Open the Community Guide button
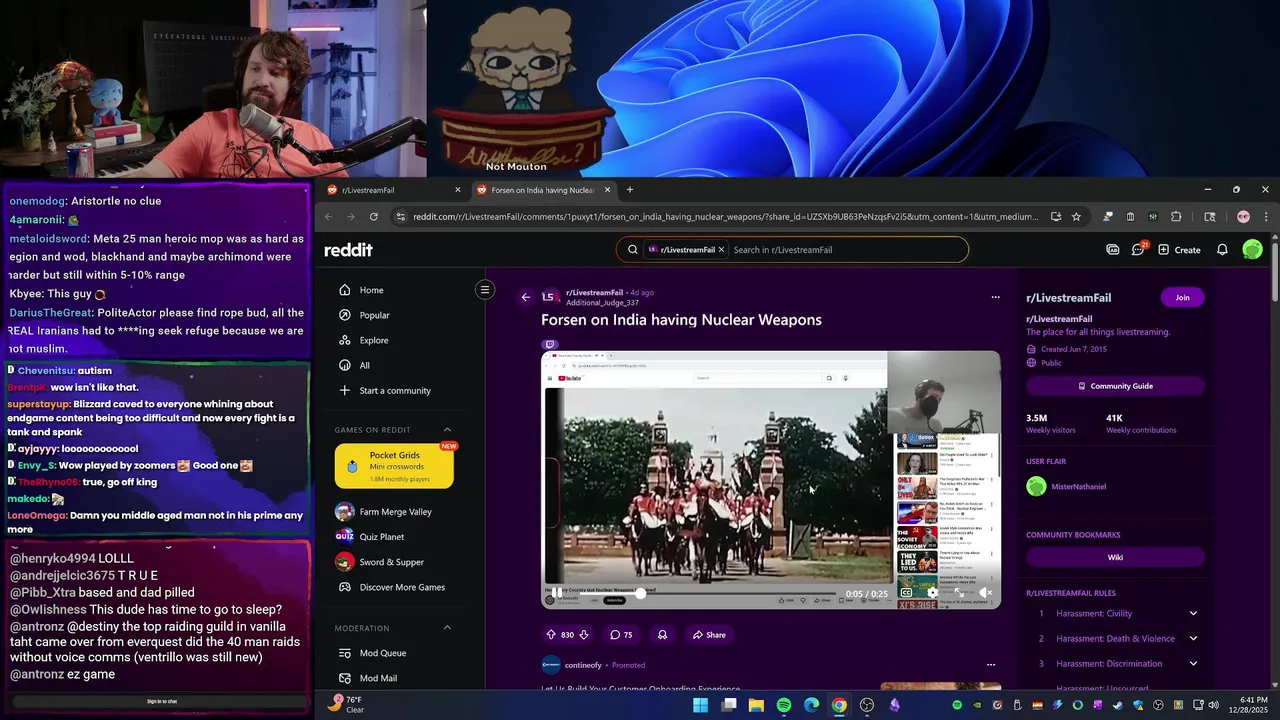 [x=1115, y=386]
